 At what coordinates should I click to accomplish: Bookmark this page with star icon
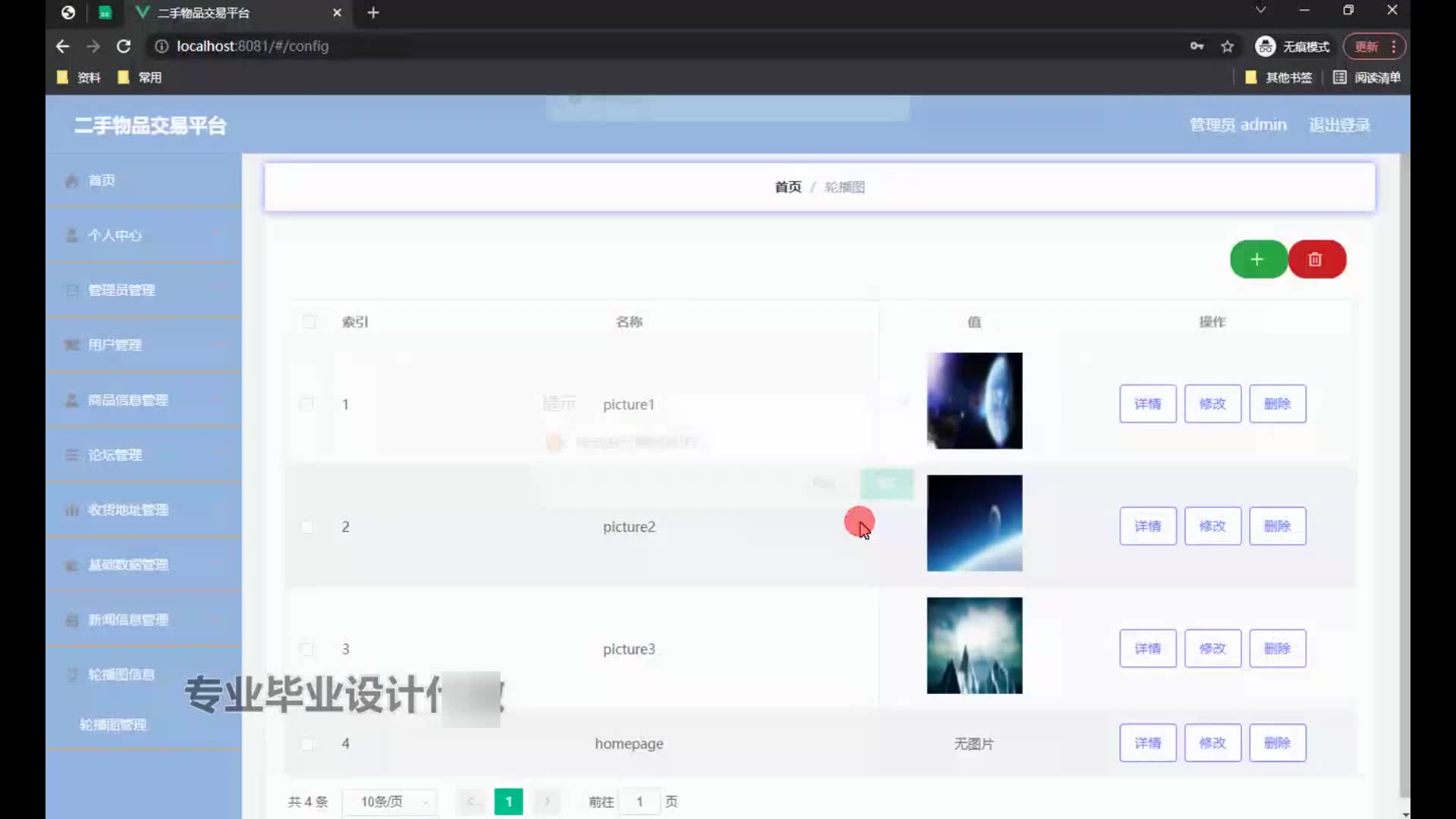click(x=1227, y=46)
